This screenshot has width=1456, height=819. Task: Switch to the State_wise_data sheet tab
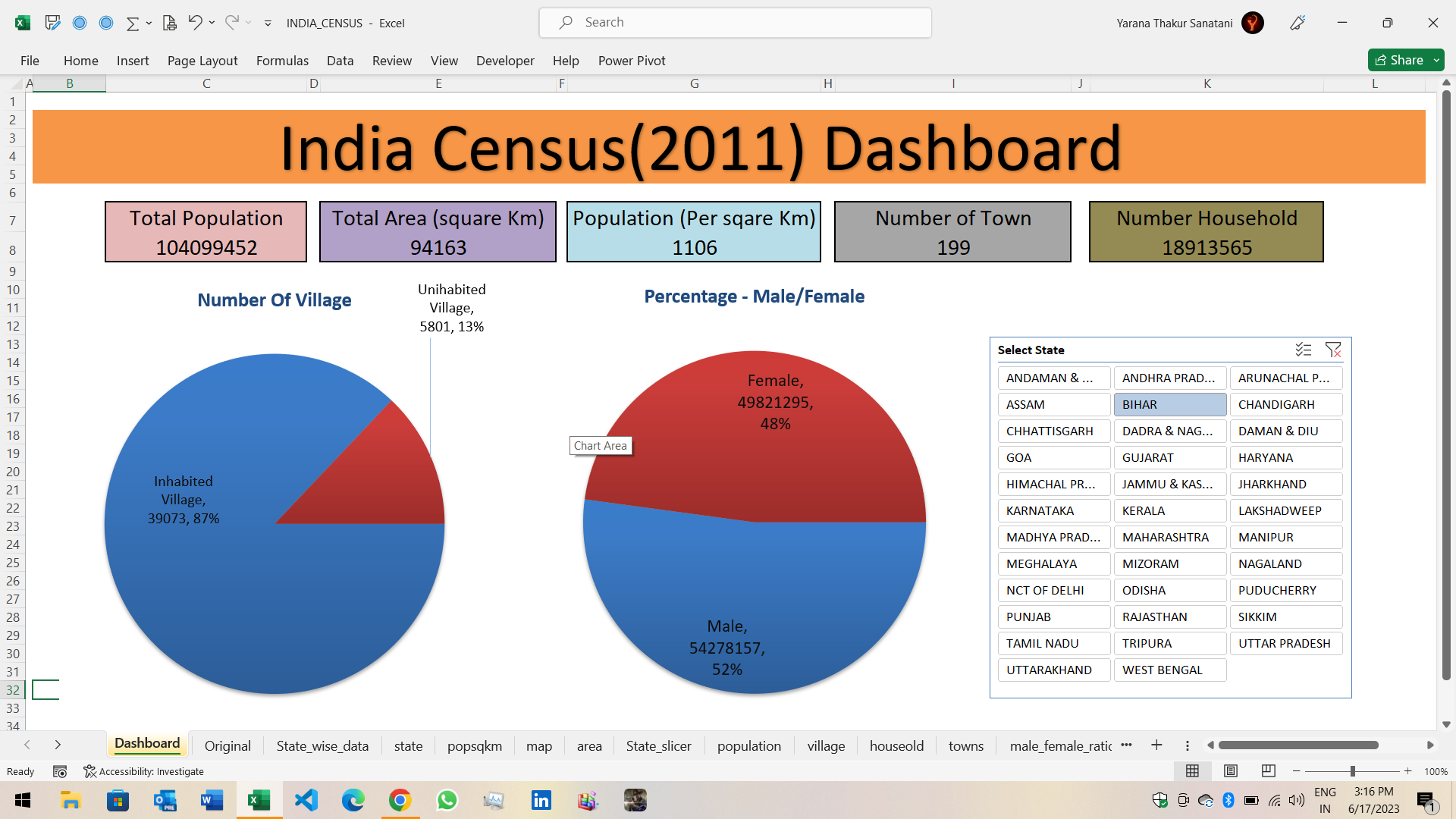point(322,745)
